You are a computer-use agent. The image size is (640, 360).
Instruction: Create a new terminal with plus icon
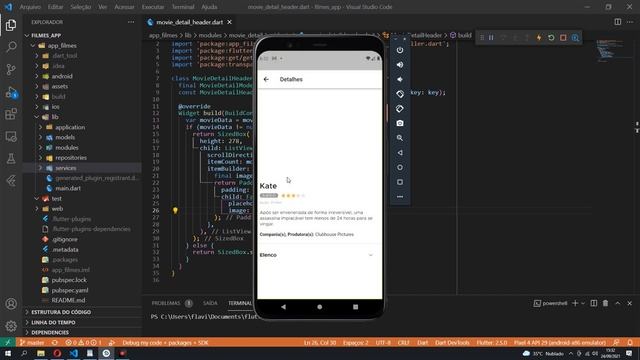pos(575,303)
